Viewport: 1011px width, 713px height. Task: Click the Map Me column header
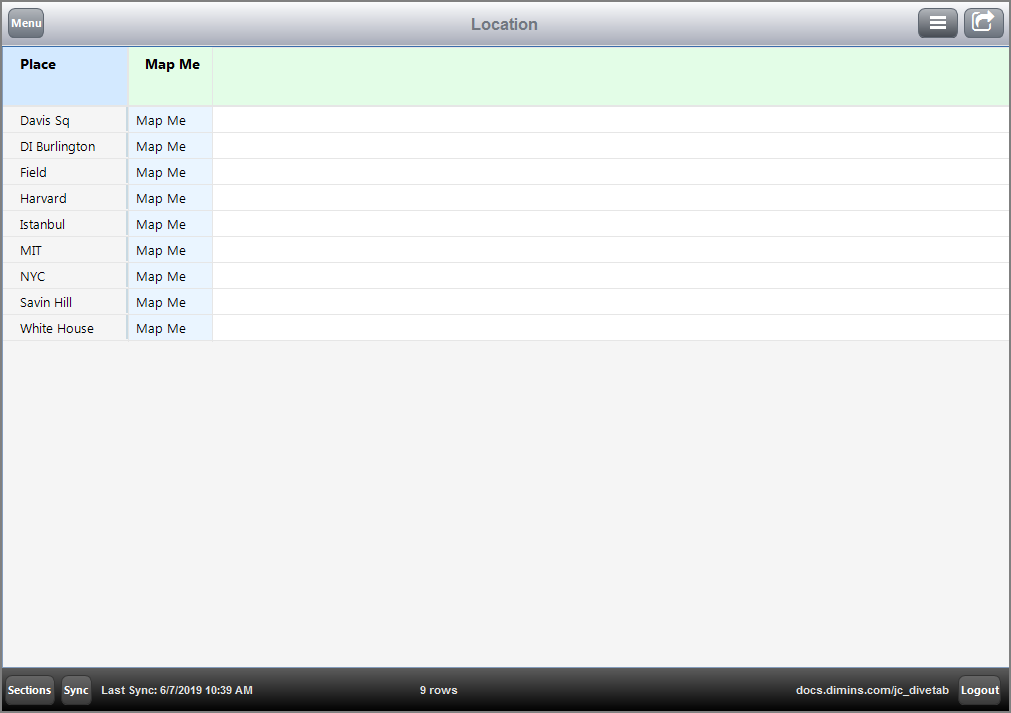pos(172,65)
